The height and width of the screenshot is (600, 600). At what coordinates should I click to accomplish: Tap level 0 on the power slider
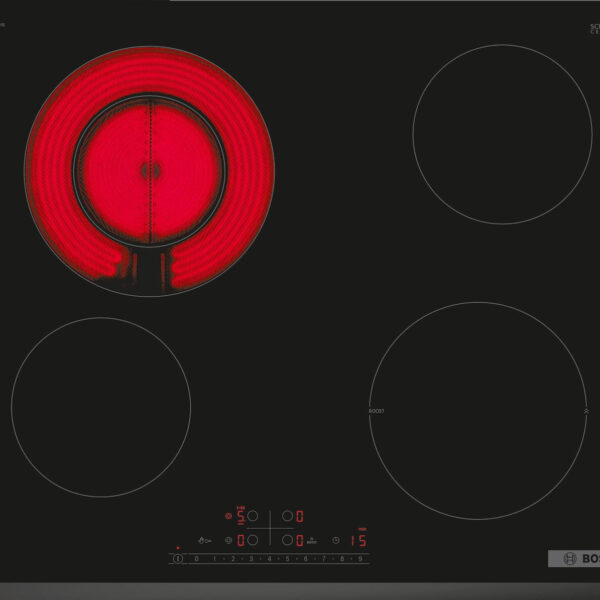click(197, 559)
